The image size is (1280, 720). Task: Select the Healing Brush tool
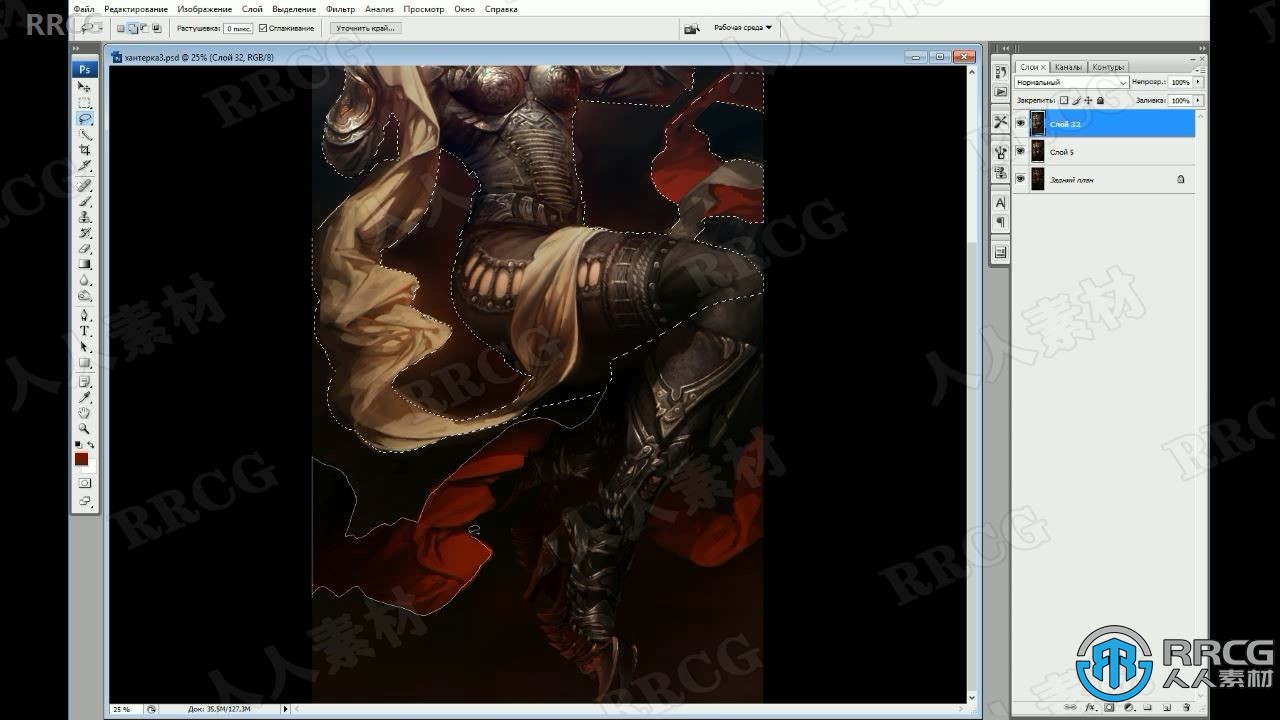tap(85, 185)
